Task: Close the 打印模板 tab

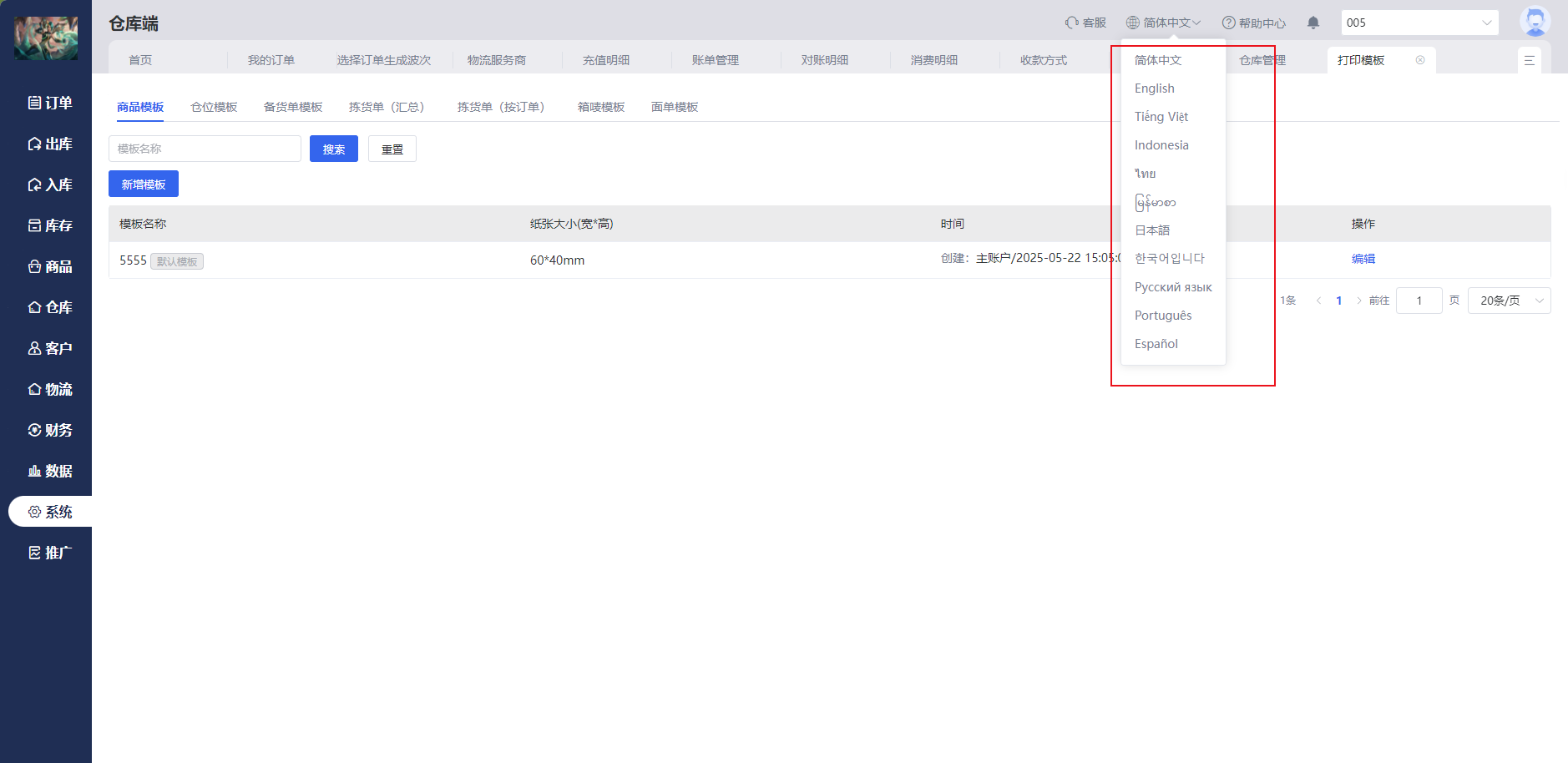Action: [1420, 60]
